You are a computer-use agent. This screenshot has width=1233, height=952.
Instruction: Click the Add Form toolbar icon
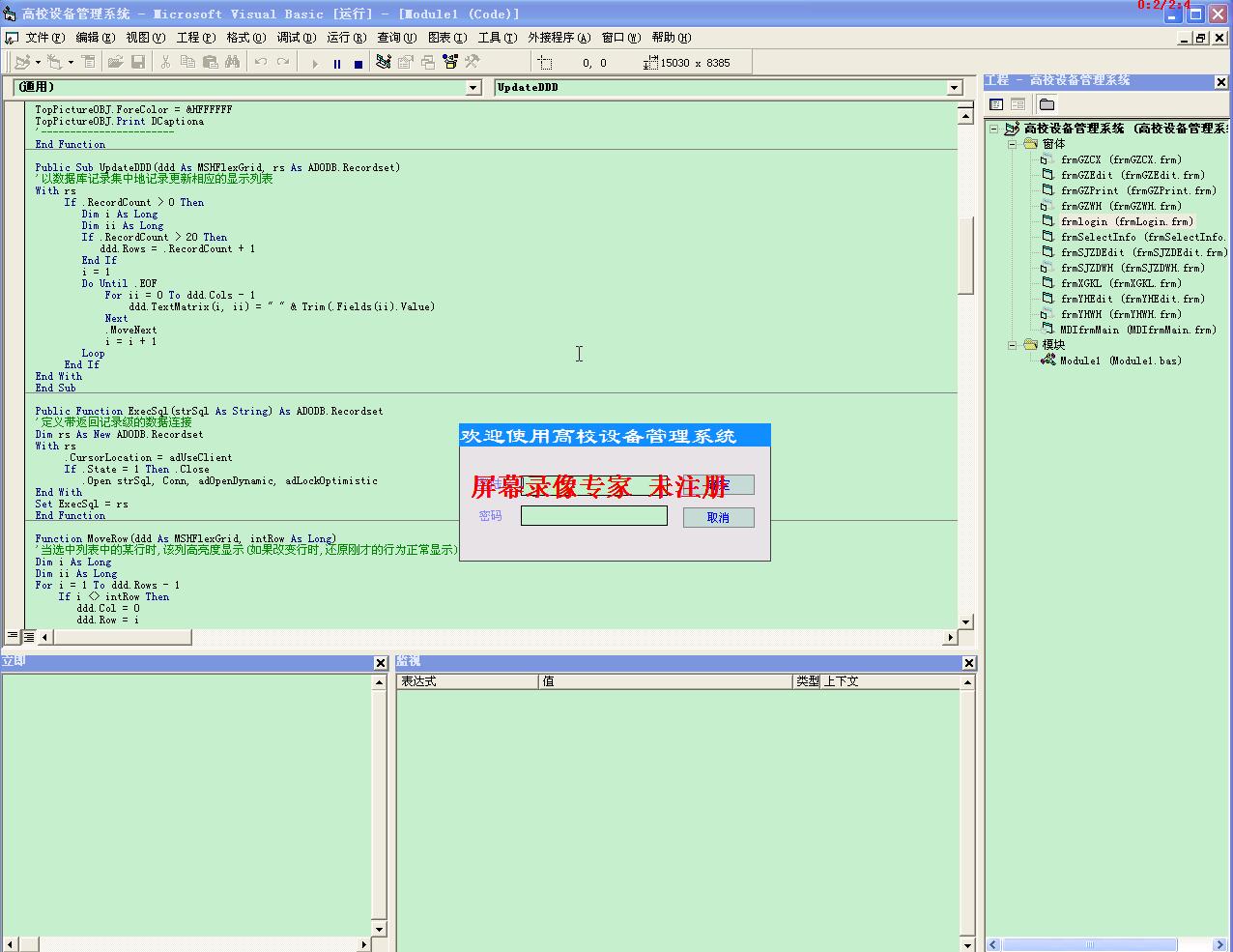[x=54, y=62]
